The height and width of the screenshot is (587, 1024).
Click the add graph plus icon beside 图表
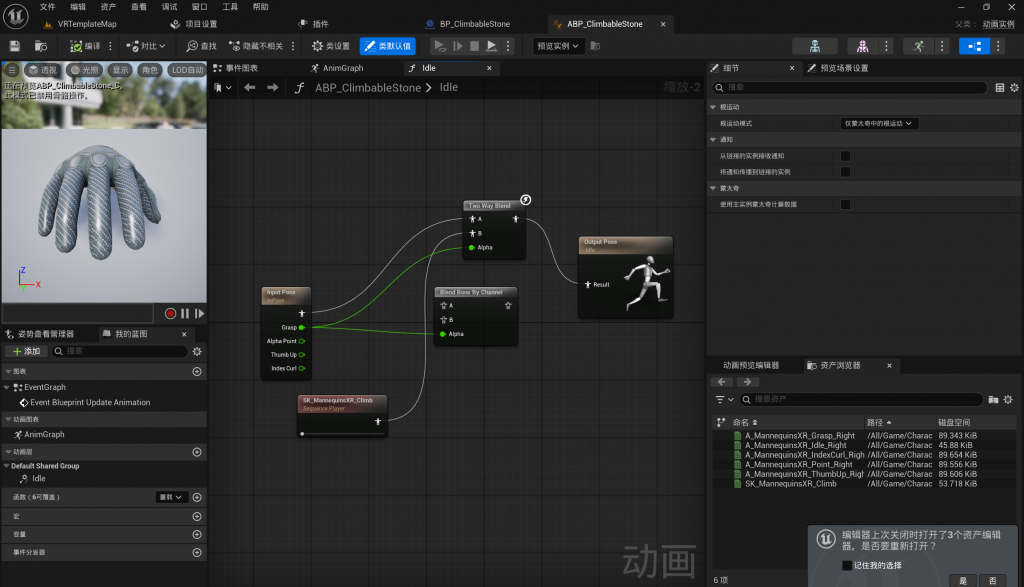click(x=197, y=371)
